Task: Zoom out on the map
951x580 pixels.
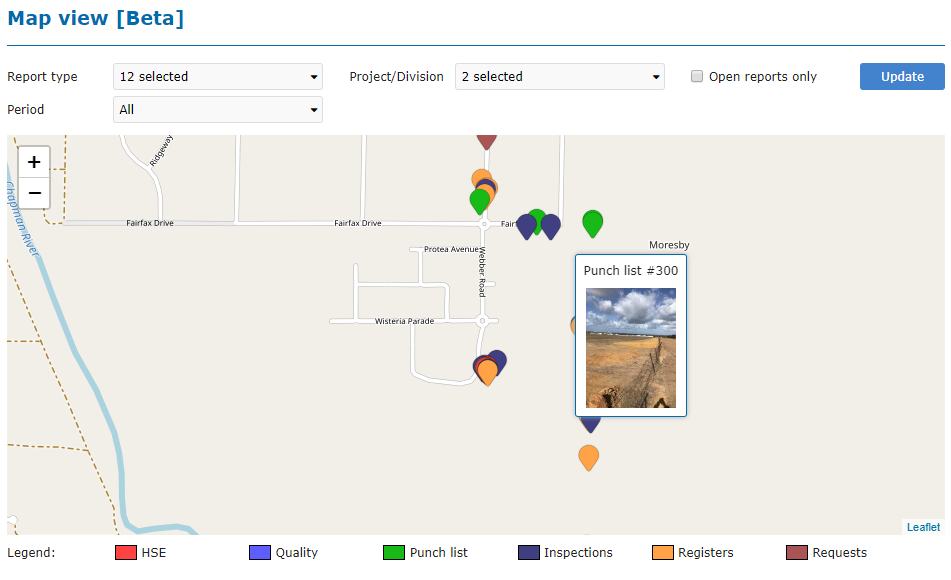Action: tap(34, 193)
